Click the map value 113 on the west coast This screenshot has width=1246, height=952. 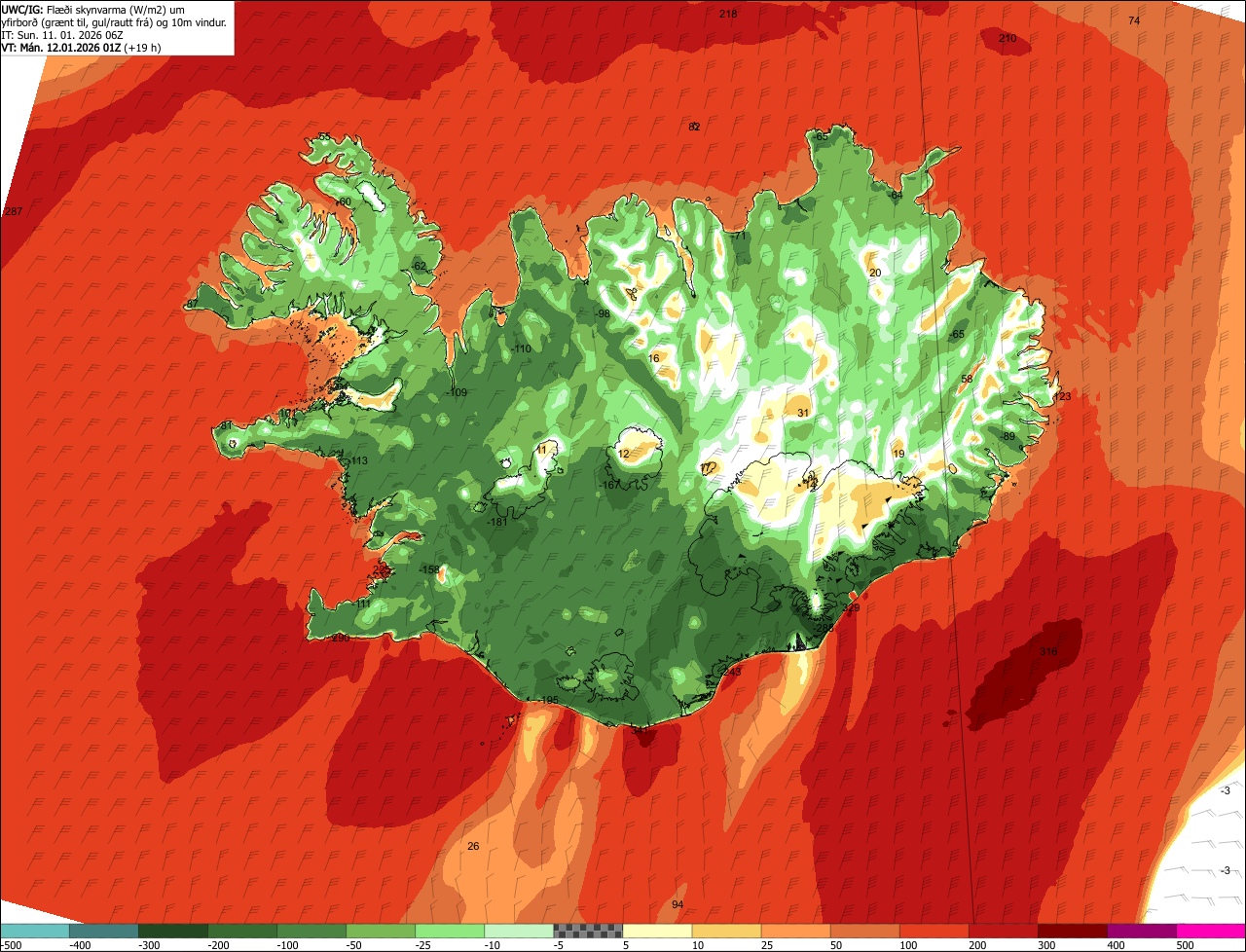tap(359, 460)
